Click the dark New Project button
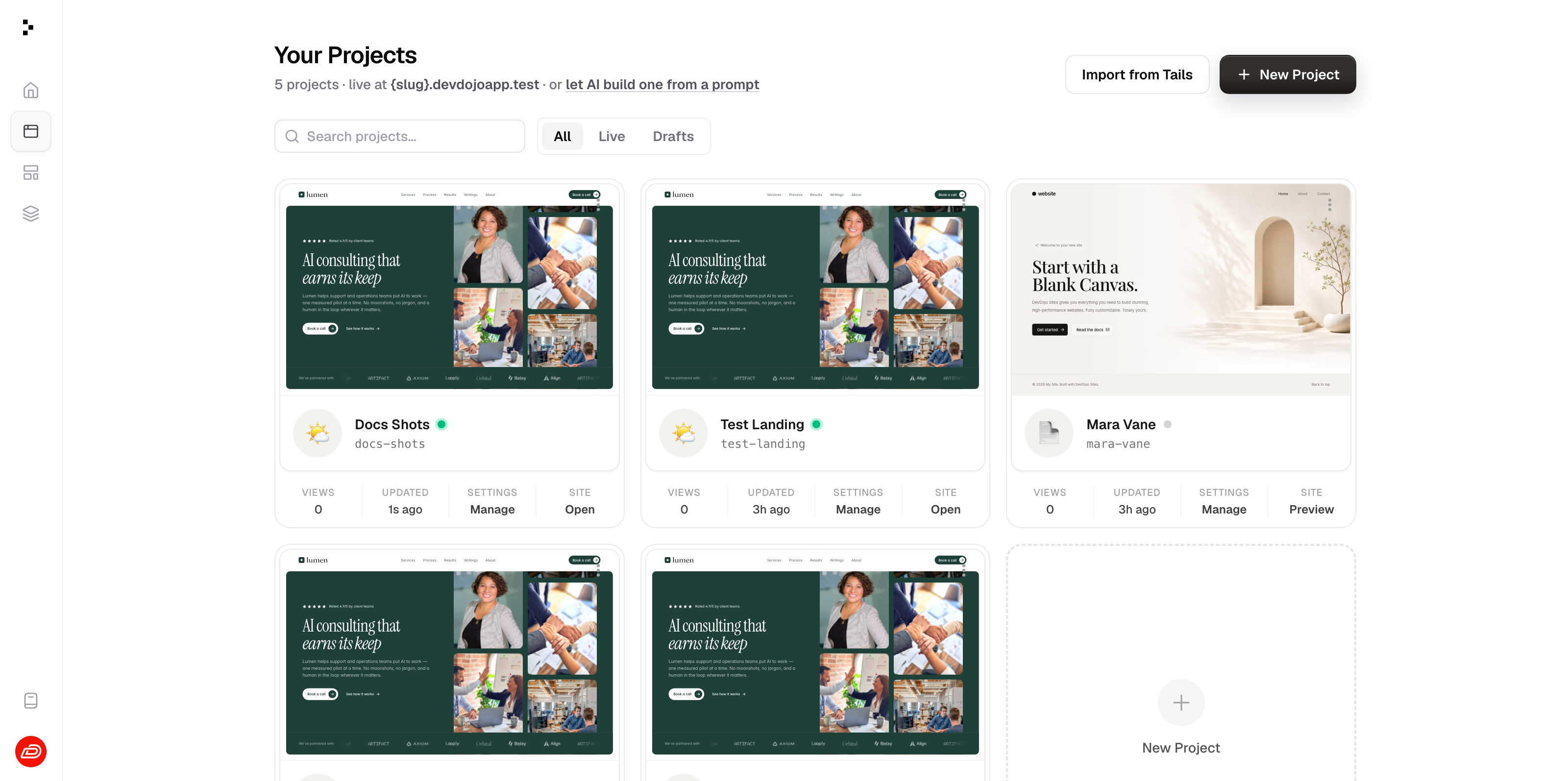This screenshot has width=1568, height=781. point(1287,74)
